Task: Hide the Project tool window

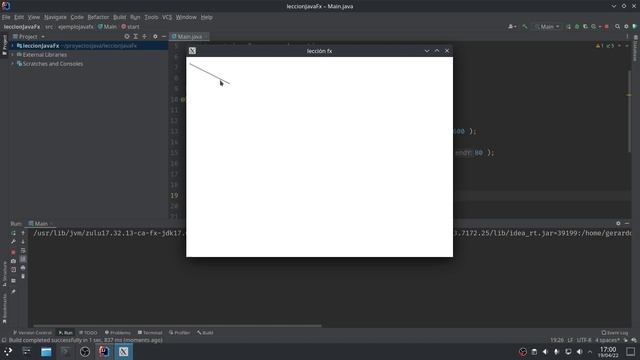Action: click(x=164, y=36)
